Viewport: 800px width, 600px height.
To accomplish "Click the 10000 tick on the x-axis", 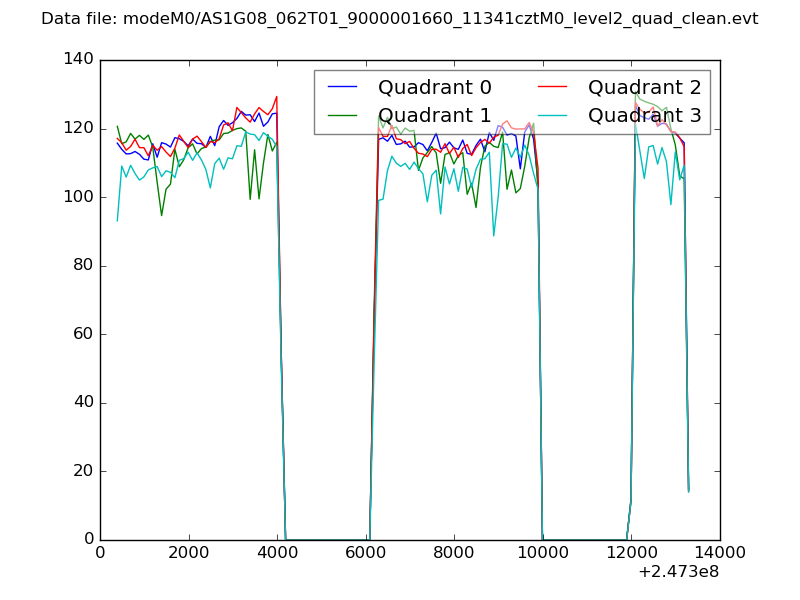I will [542, 552].
